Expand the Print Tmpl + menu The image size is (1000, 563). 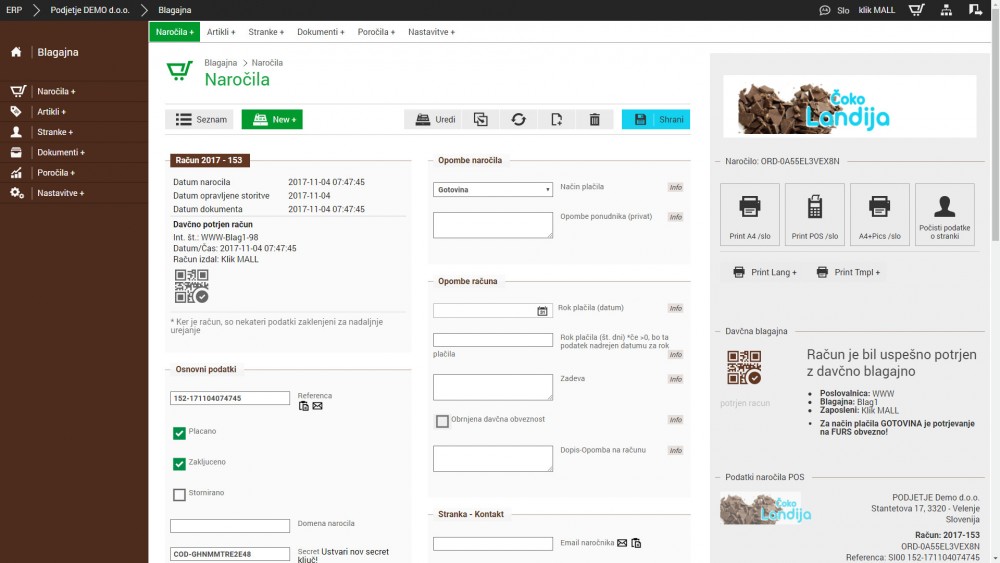tap(849, 272)
